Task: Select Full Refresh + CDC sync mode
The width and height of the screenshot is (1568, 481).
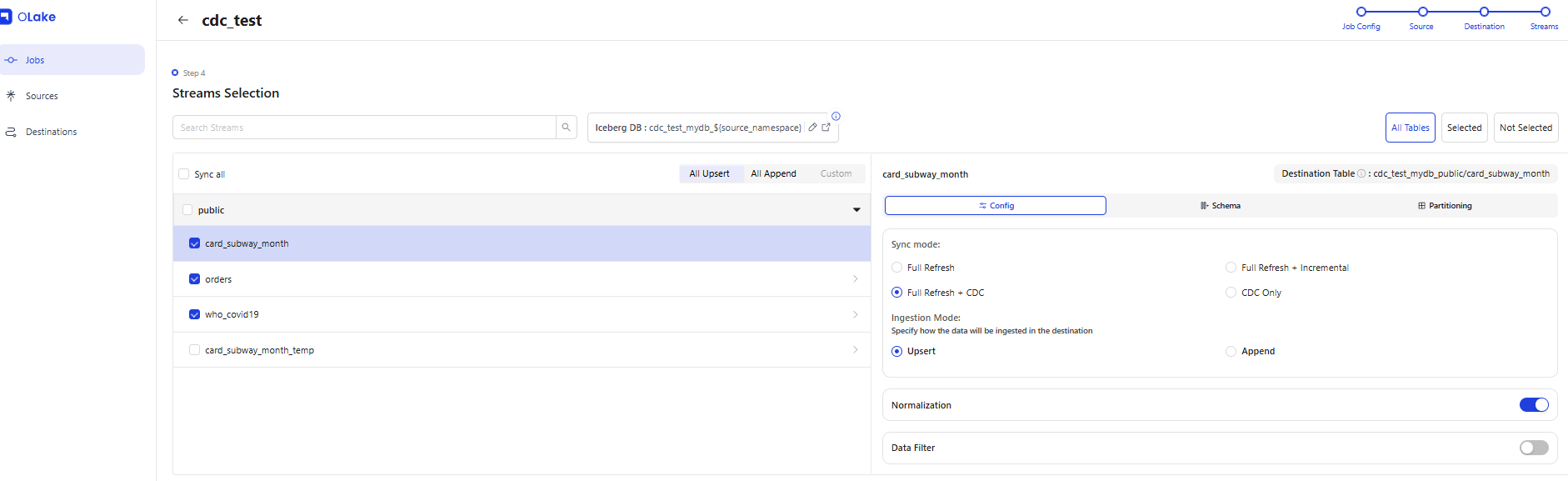Action: click(x=897, y=293)
